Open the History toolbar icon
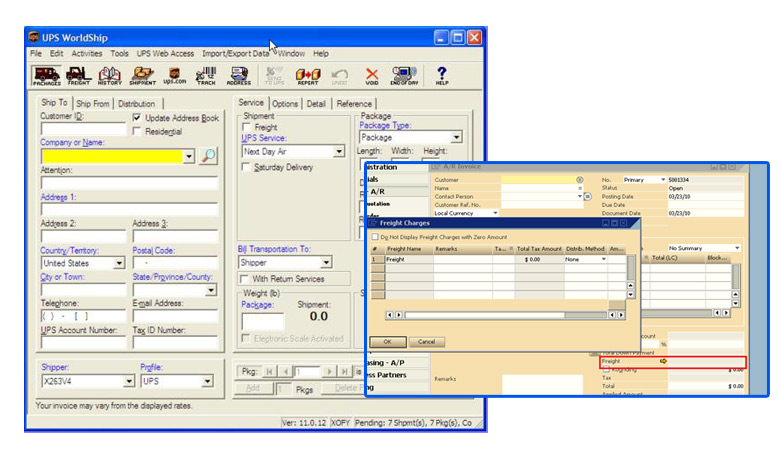Viewport: 780px width, 465px height. pyautogui.click(x=110, y=76)
